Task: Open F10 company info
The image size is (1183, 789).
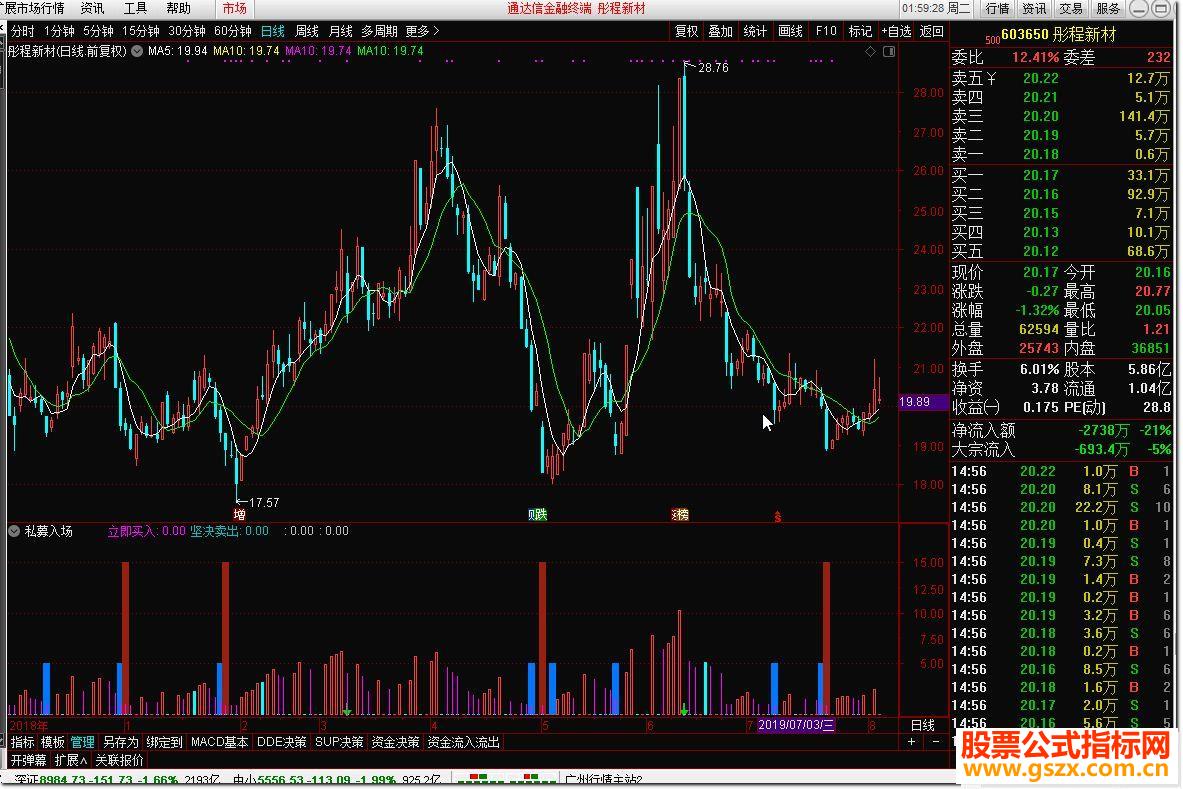Action: [x=826, y=31]
